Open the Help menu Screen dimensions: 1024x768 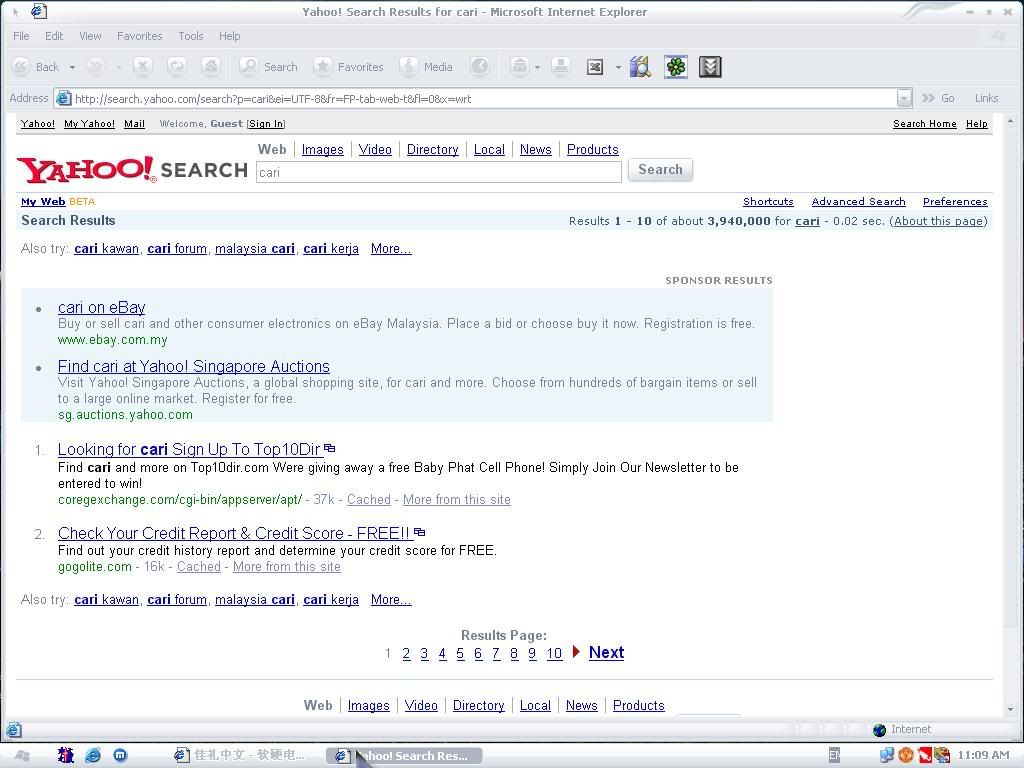(x=229, y=36)
